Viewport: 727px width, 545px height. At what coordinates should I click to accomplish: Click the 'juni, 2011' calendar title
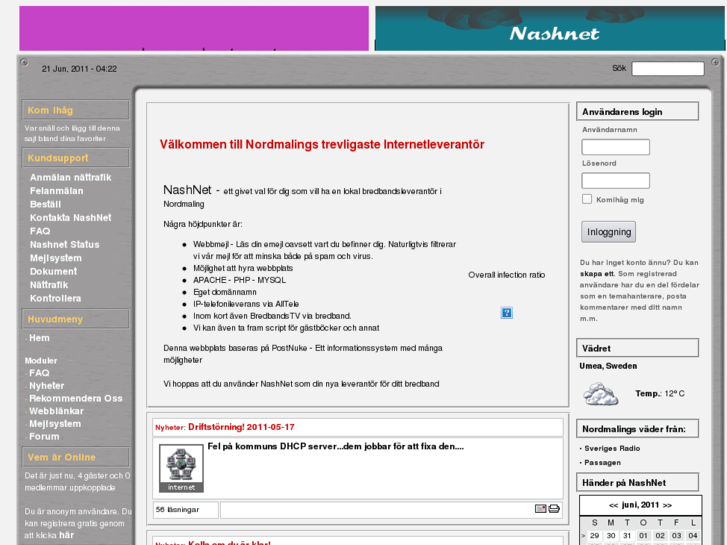click(640, 505)
